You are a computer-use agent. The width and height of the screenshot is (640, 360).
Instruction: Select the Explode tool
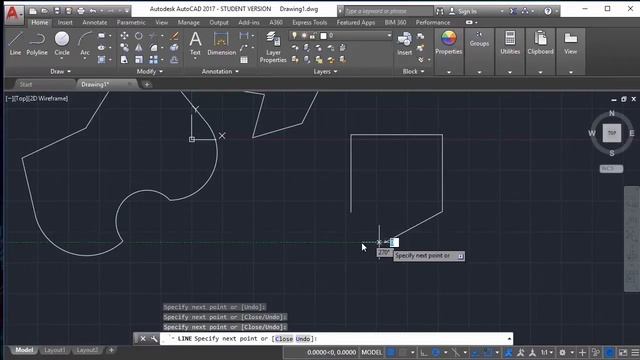click(174, 48)
